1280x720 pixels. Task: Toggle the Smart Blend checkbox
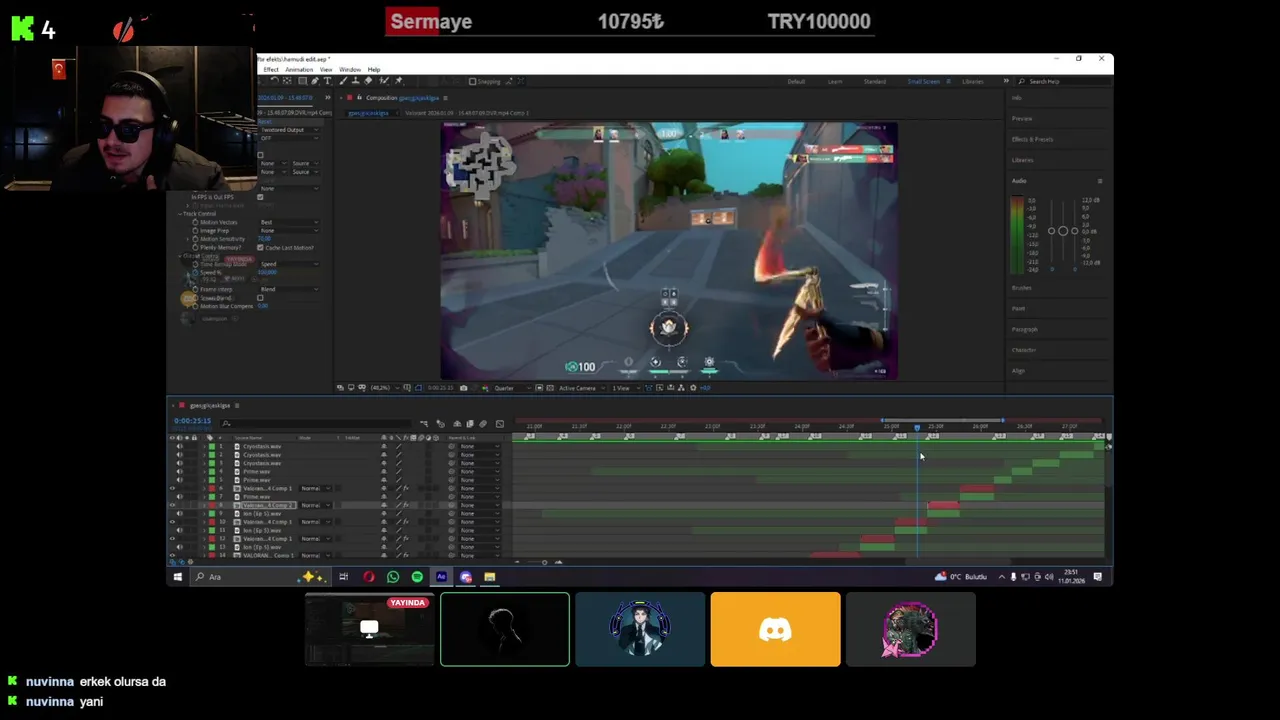tap(260, 298)
